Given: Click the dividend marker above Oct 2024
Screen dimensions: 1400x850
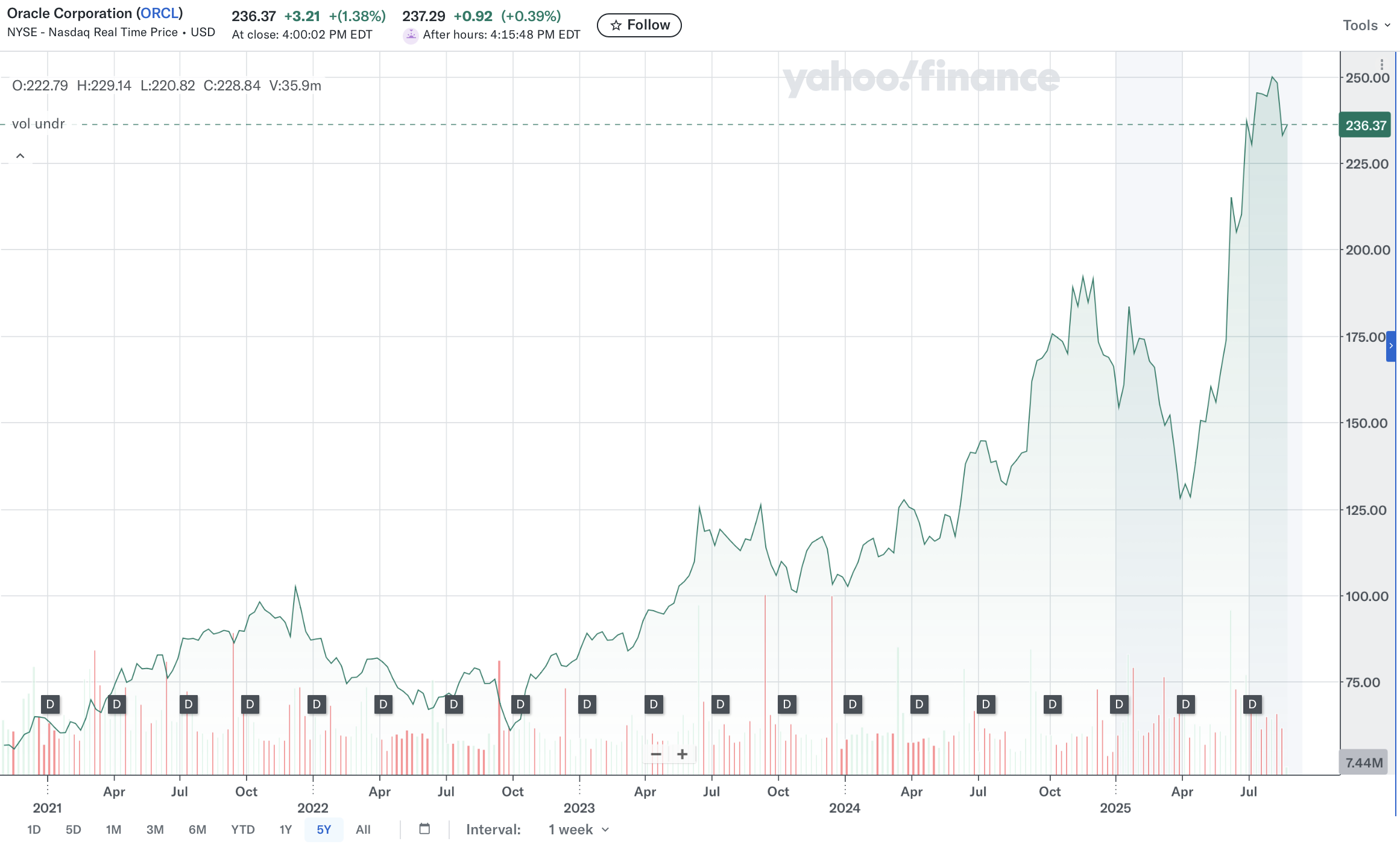Looking at the screenshot, I should (1053, 704).
